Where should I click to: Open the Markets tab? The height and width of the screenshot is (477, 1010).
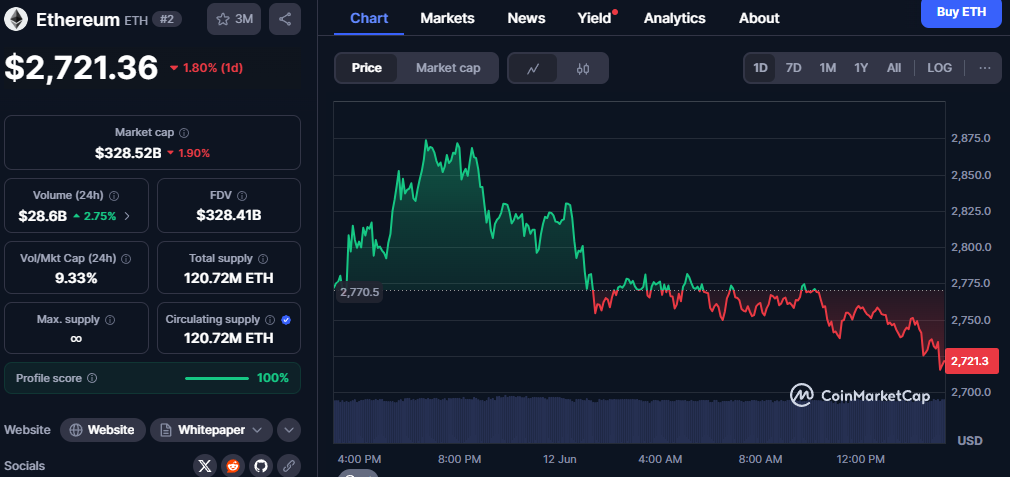point(448,19)
